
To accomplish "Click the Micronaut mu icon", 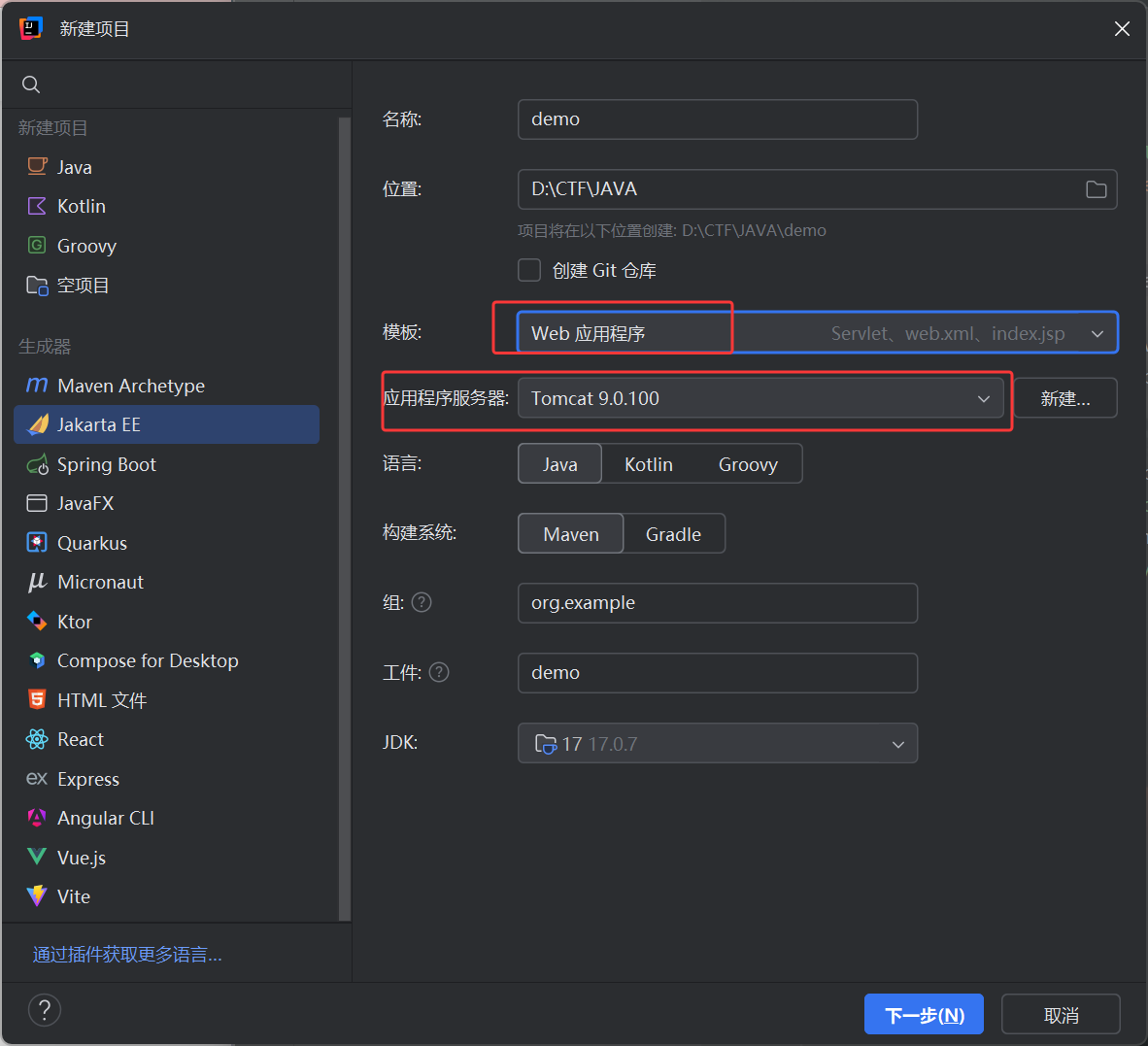I will tap(37, 582).
